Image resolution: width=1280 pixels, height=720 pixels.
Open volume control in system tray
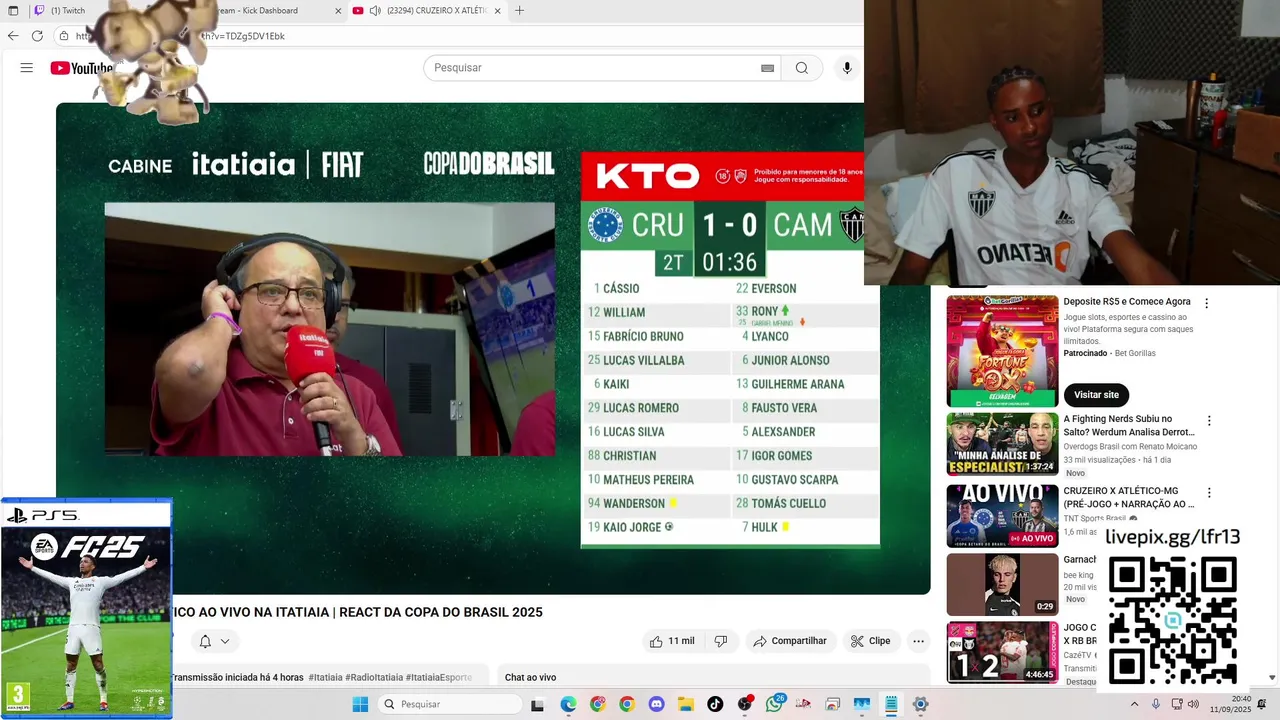1194,704
